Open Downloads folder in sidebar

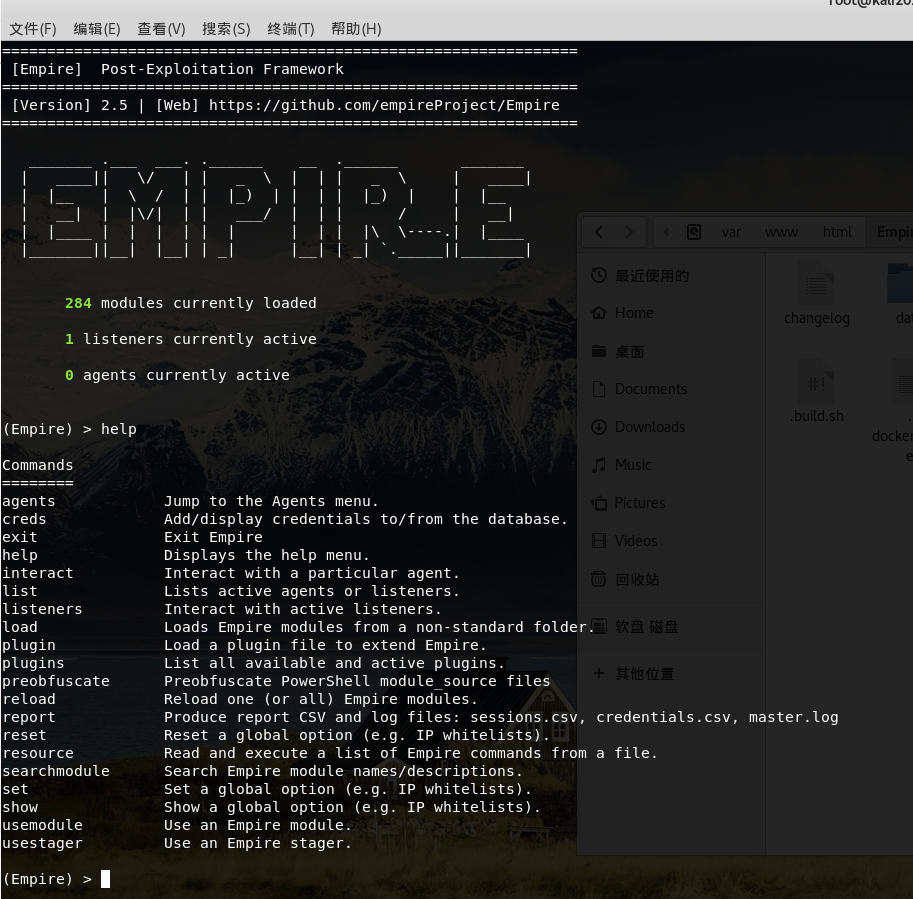(649, 427)
